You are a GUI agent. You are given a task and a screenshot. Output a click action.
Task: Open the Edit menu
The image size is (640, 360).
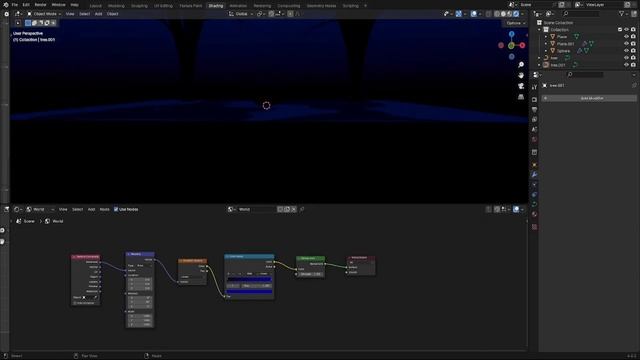point(26,5)
